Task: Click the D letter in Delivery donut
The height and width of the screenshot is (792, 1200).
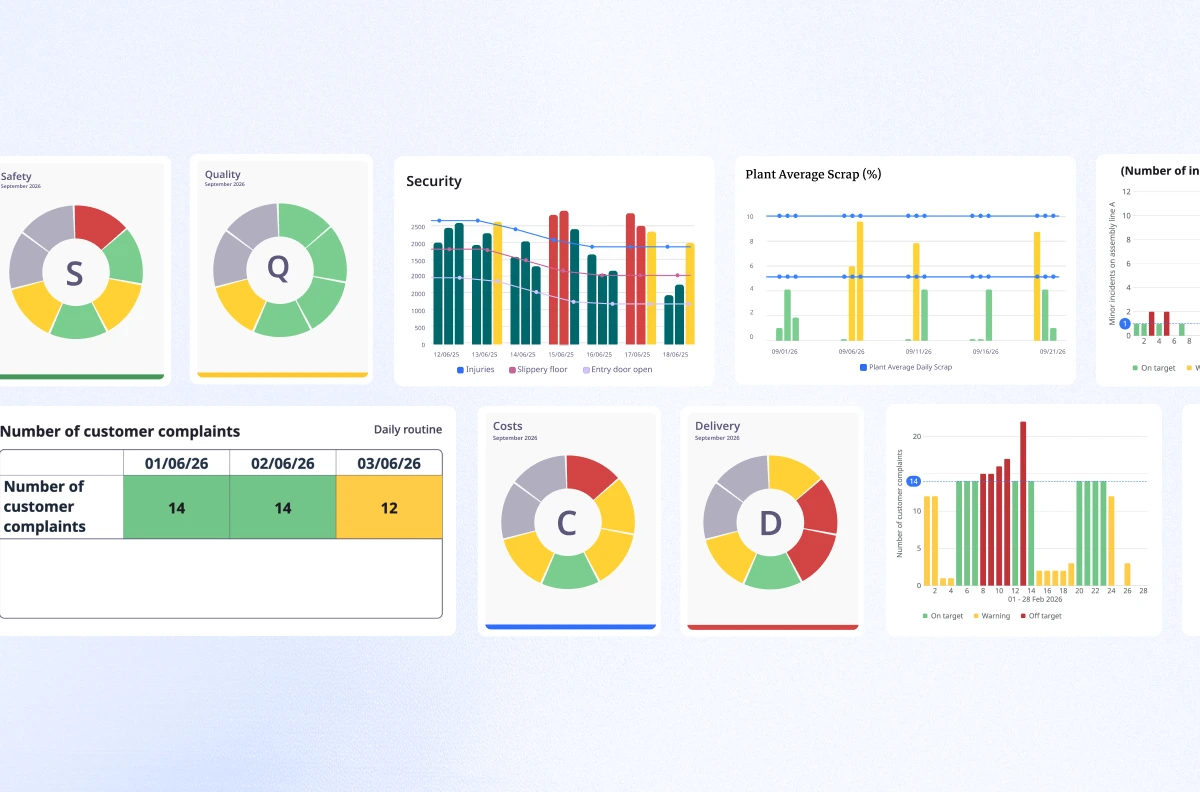Action: [x=770, y=522]
